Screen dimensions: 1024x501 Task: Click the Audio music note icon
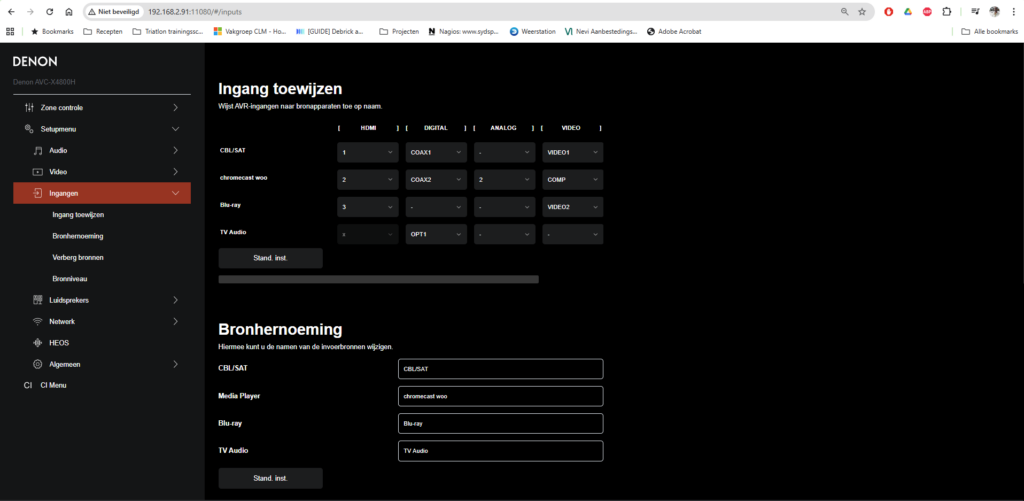38,150
